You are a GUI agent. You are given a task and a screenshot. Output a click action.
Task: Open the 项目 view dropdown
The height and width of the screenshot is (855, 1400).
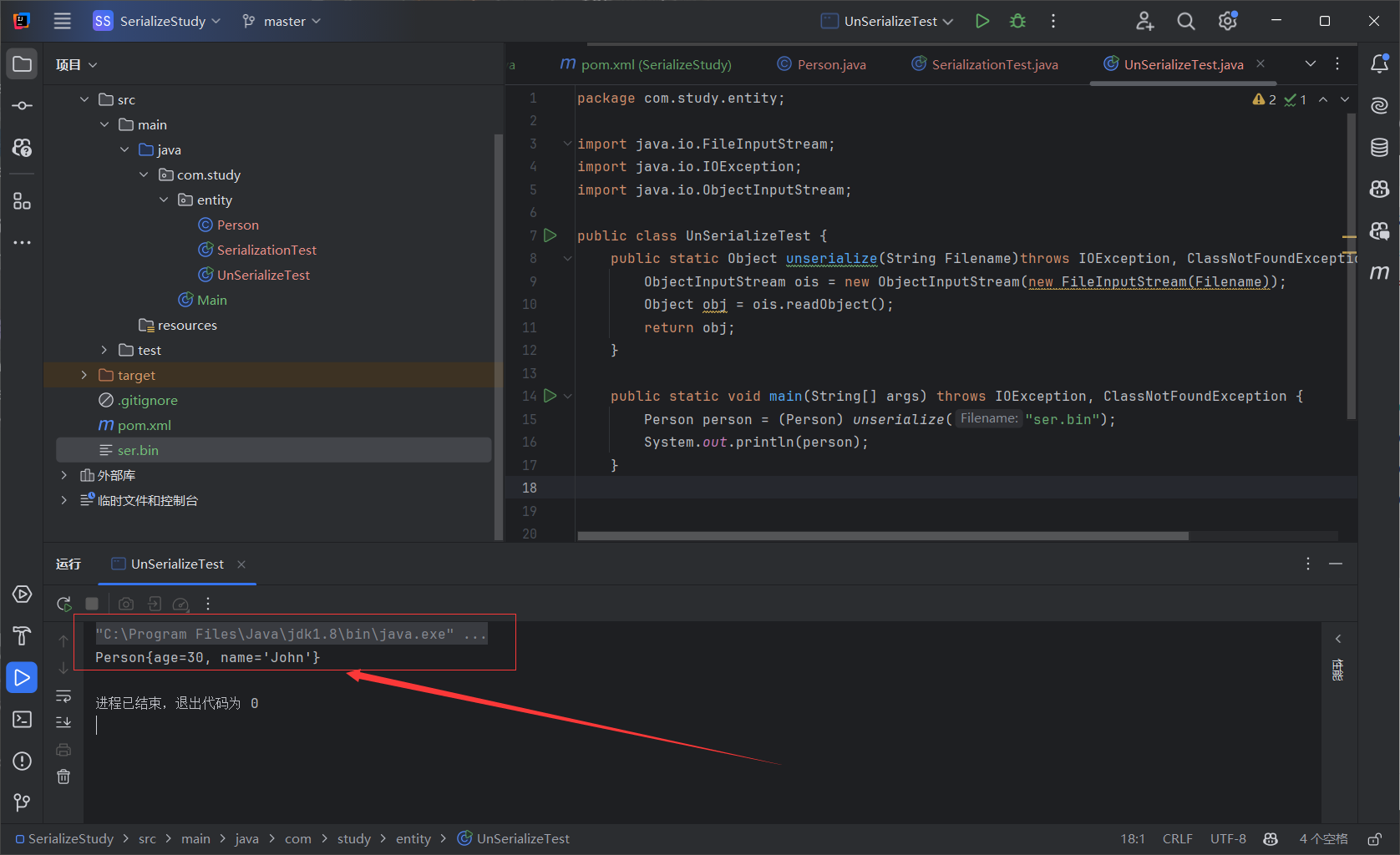pyautogui.click(x=76, y=65)
